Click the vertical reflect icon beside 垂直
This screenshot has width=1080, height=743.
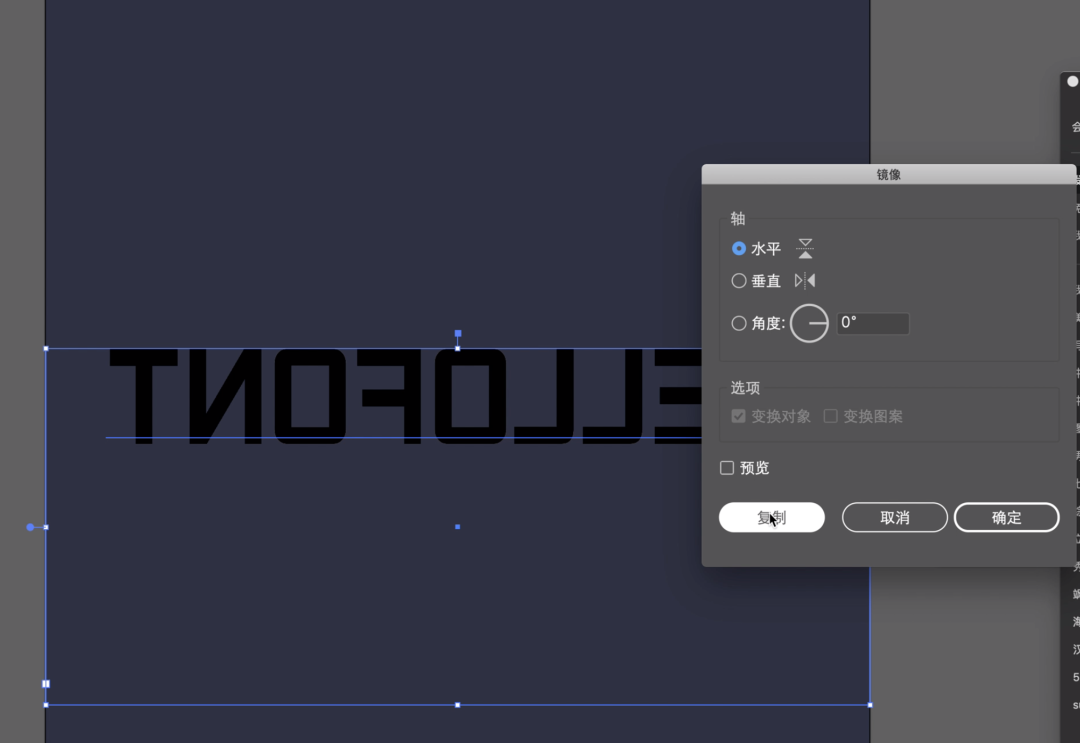tap(805, 281)
